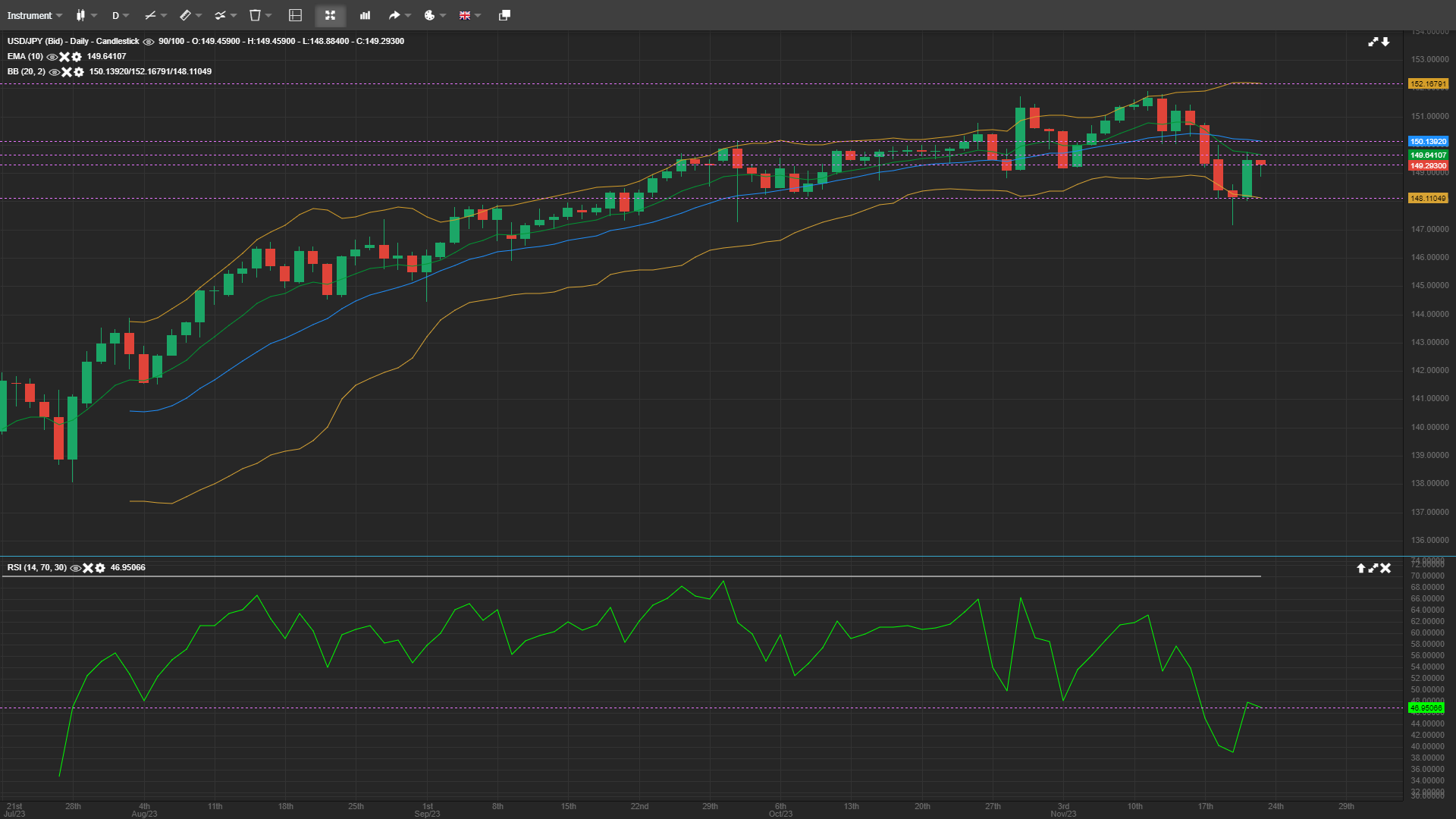Click the bar chart volume icon
Screen dimensions: 1456x819
pyautogui.click(x=365, y=15)
